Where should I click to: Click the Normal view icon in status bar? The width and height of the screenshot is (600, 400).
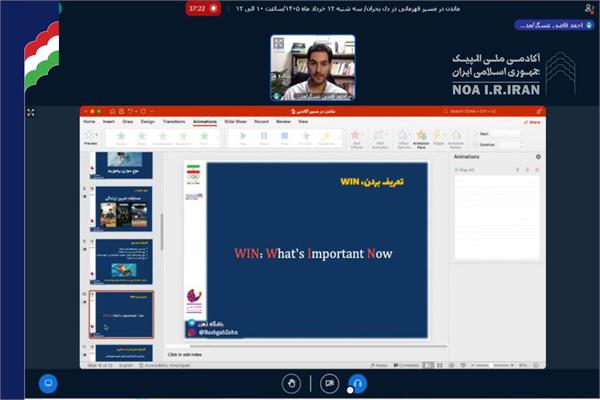point(428,365)
